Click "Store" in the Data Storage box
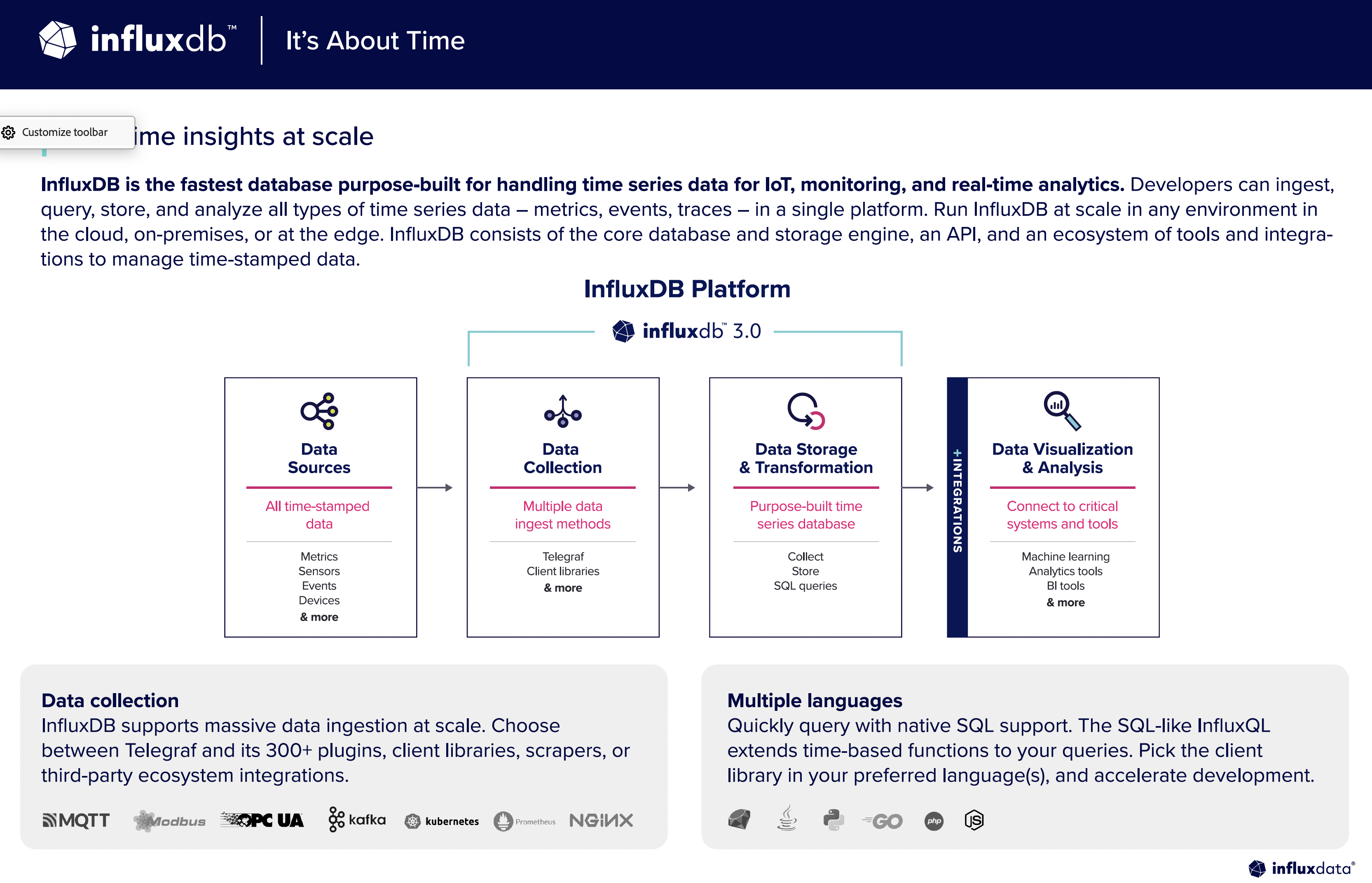The image size is (1372, 883). click(x=805, y=571)
